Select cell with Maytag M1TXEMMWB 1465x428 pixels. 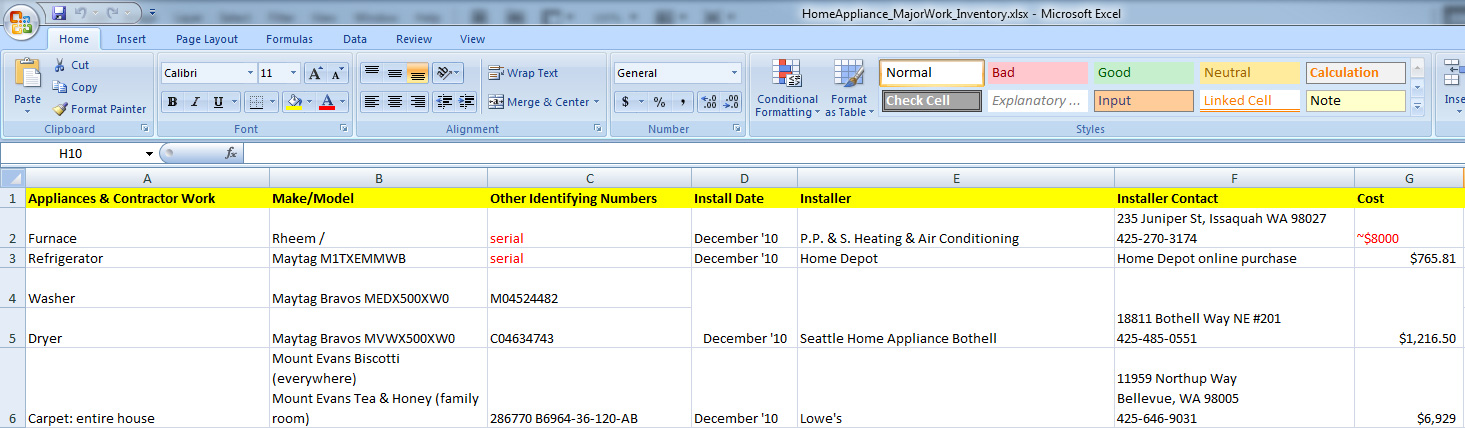tap(378, 258)
